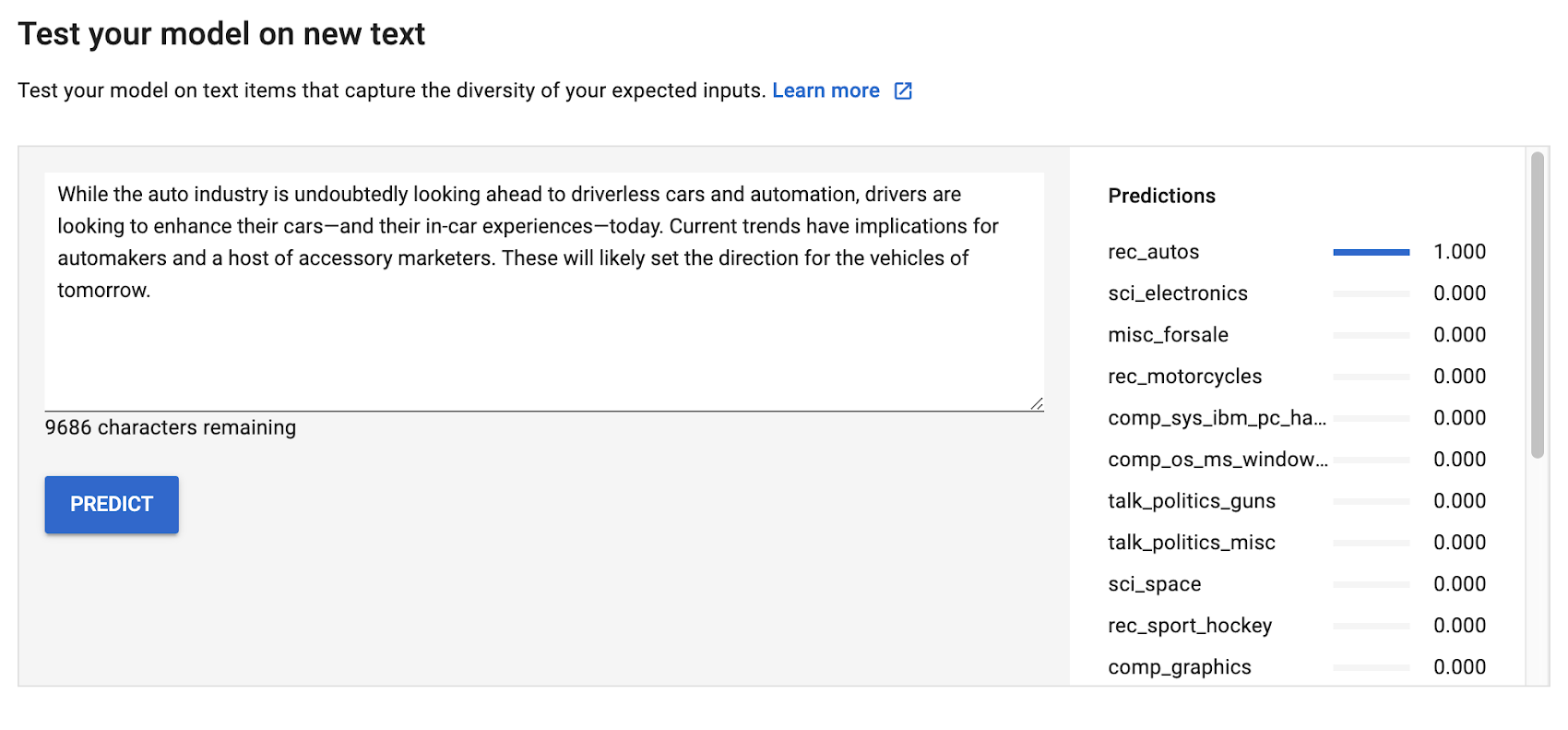Click the PREDICT button

click(112, 505)
